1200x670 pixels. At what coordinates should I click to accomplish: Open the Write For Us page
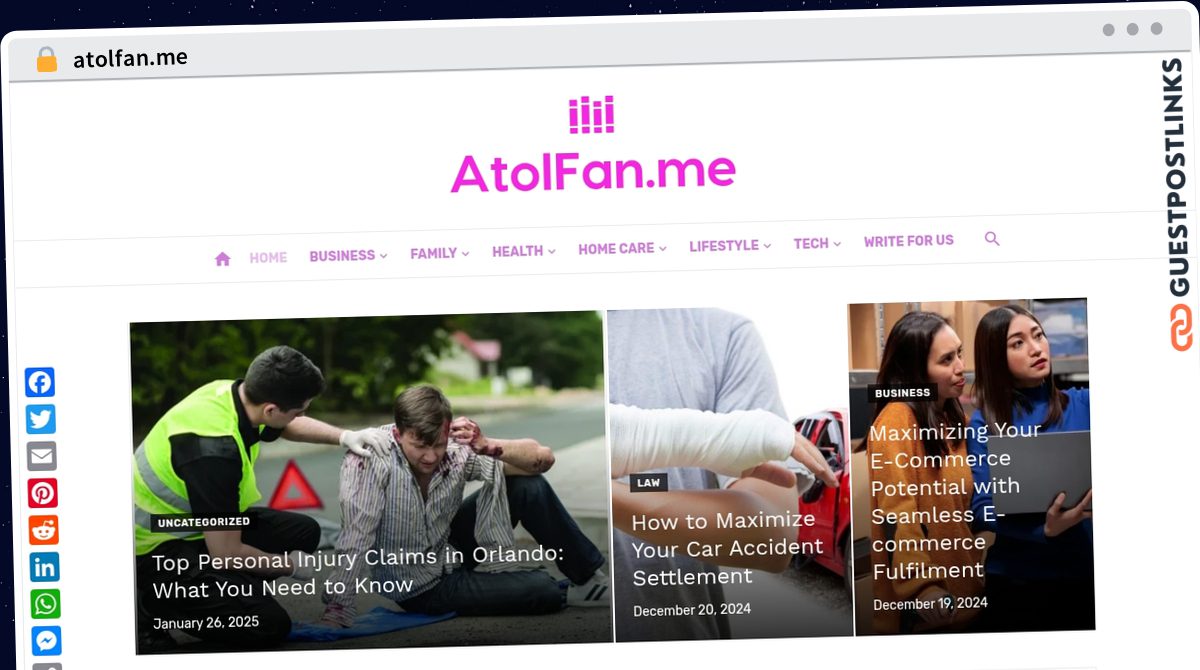(x=909, y=241)
